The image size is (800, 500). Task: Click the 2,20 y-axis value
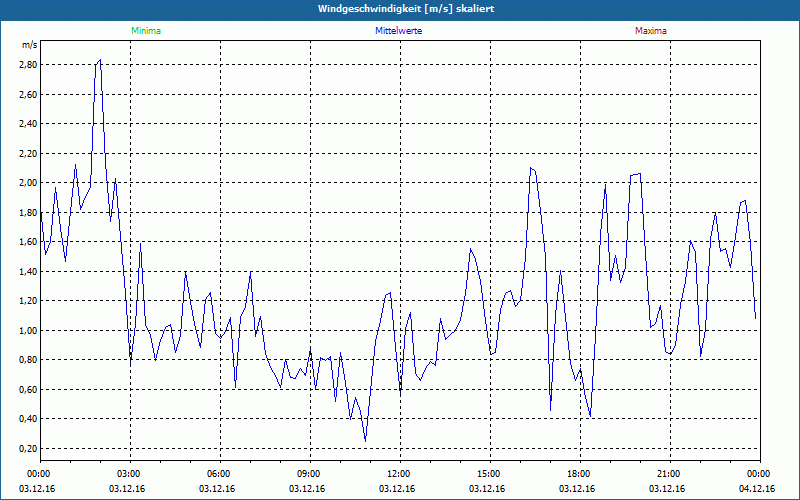[29, 154]
